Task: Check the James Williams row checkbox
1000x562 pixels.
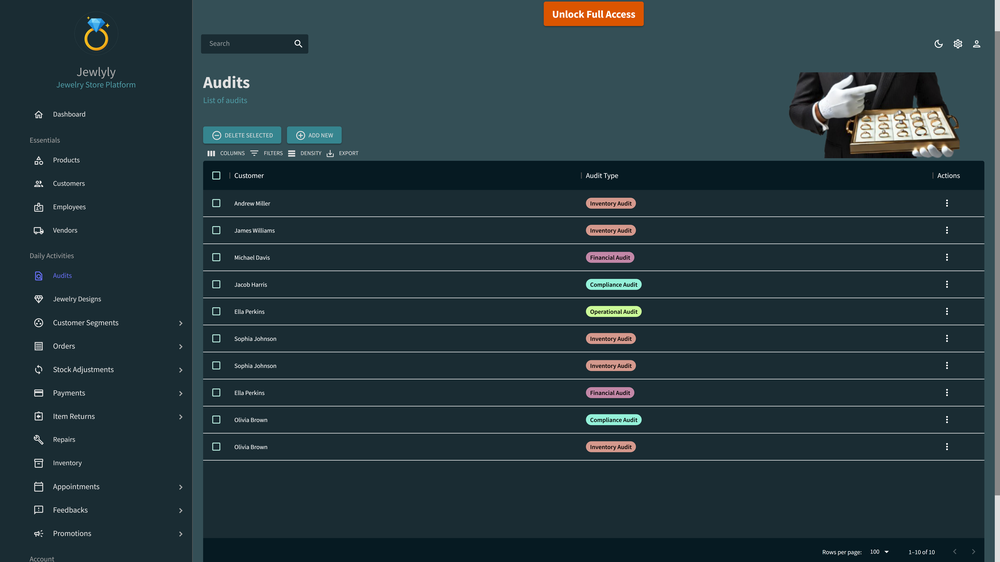Action: (x=216, y=230)
